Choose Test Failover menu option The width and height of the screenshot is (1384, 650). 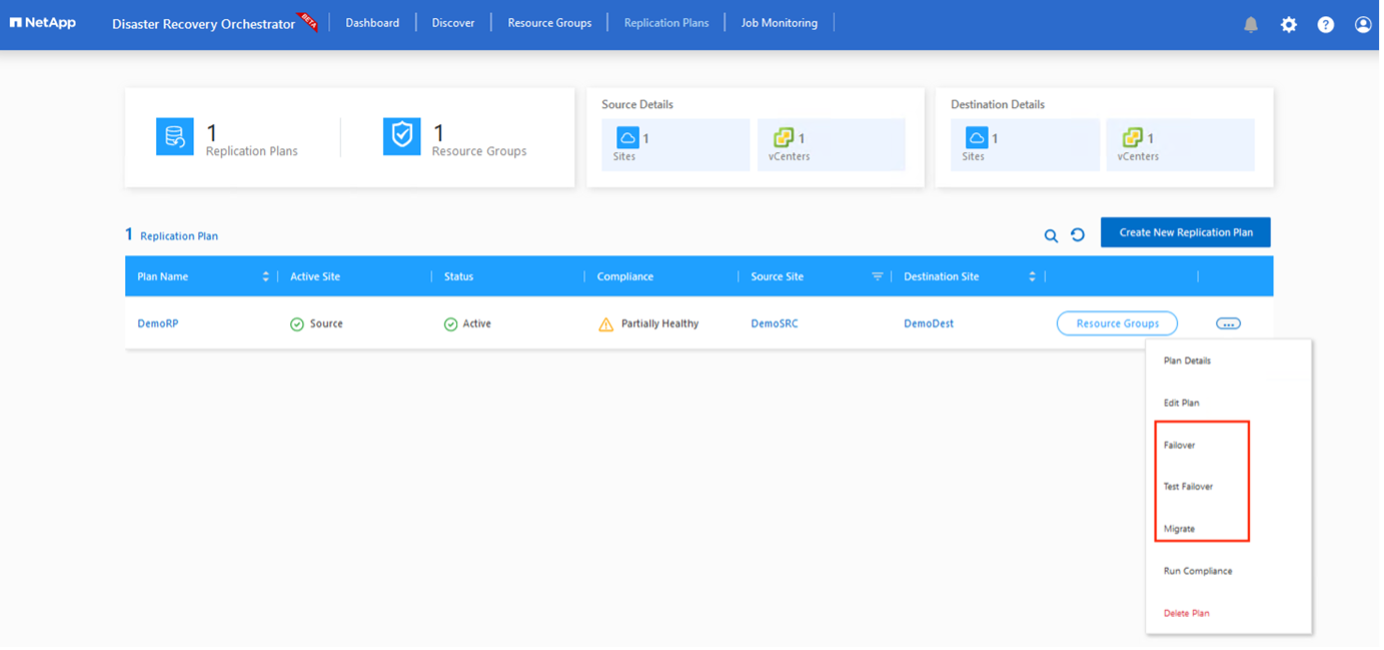point(1188,487)
